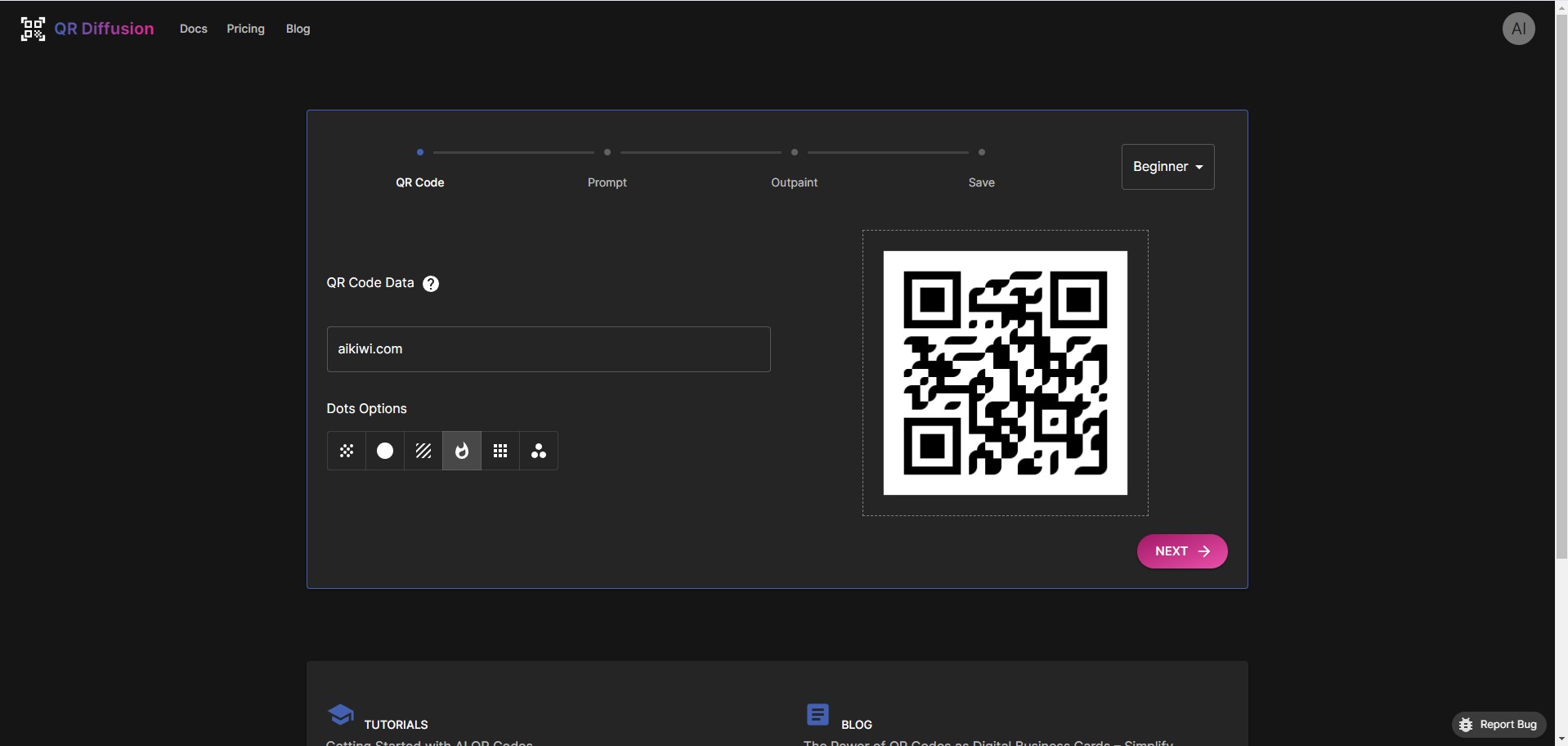Screen dimensions: 1568x746
Task: Select the diagonal lines dots option
Action: point(423,451)
